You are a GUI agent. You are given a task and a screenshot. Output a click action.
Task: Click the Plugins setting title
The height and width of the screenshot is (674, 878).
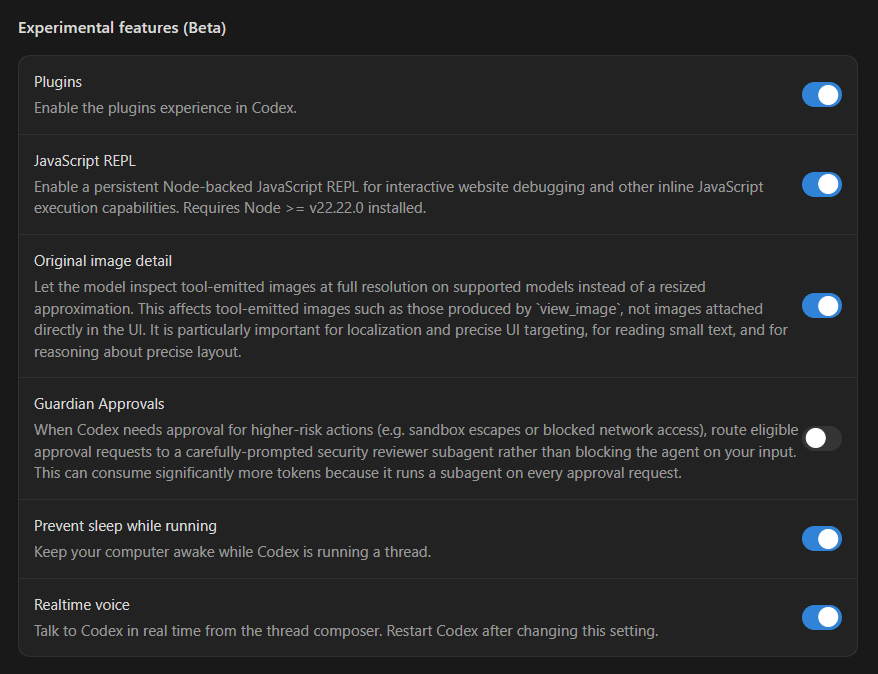click(x=58, y=82)
